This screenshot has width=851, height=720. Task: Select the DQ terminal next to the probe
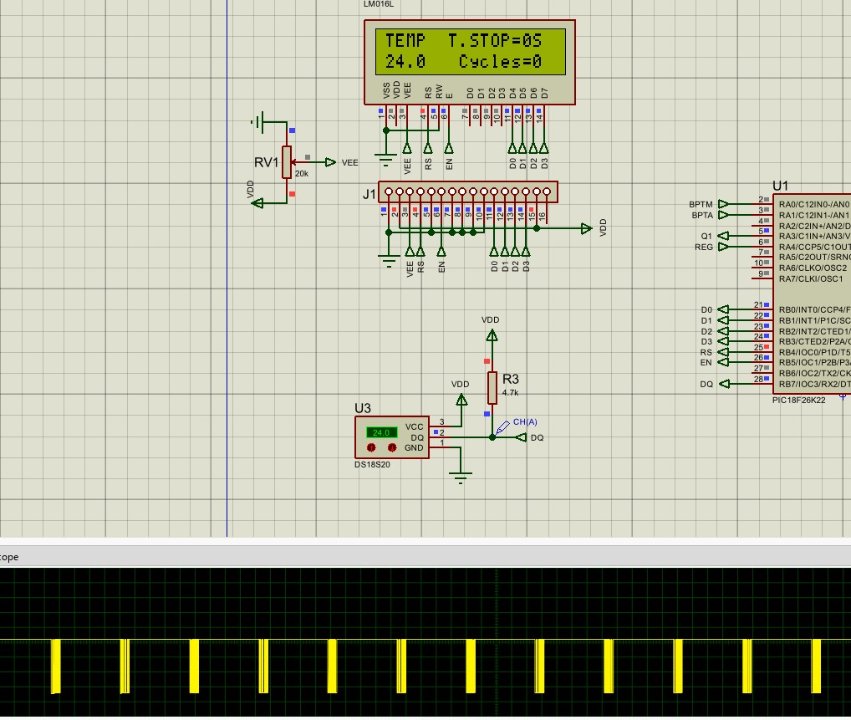(x=522, y=437)
